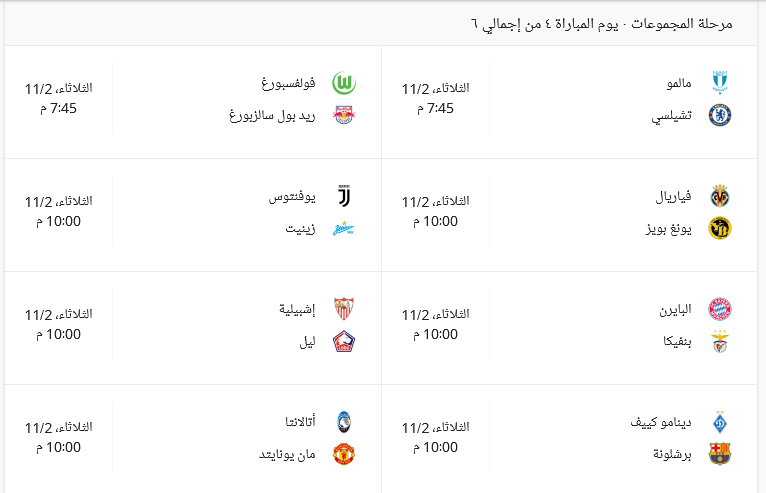The height and width of the screenshot is (493, 766).
Task: Click the Malmö club crest
Action: coord(720,82)
